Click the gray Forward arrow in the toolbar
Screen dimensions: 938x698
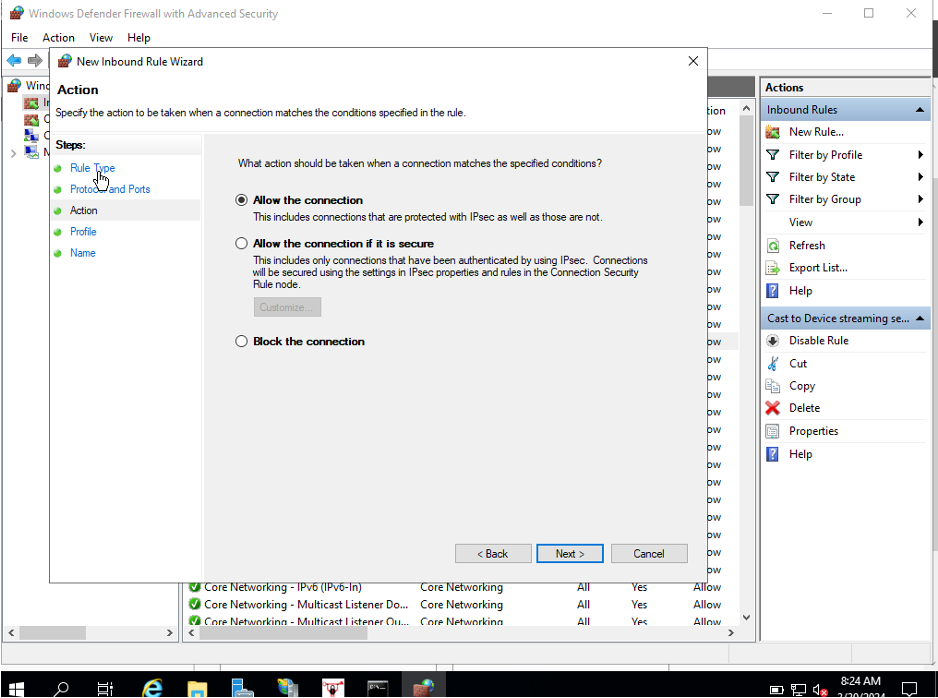click(x=35, y=60)
